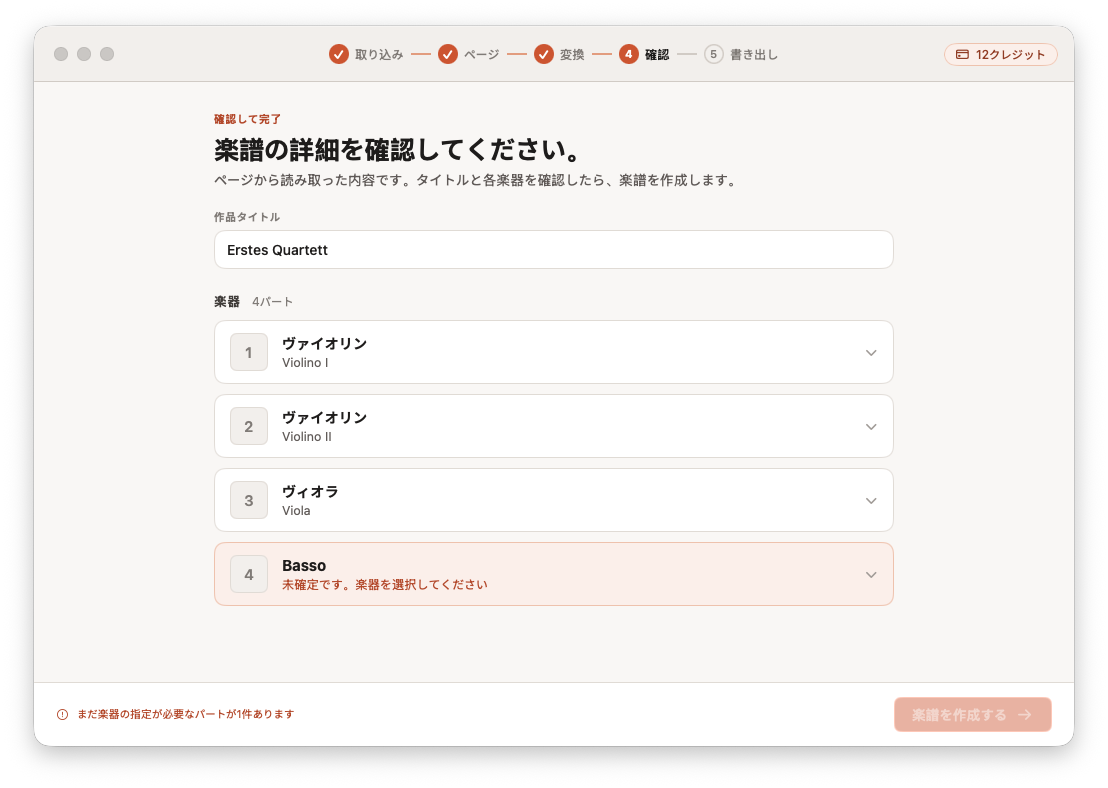Expand the Violino I instrument chevron

tap(871, 353)
